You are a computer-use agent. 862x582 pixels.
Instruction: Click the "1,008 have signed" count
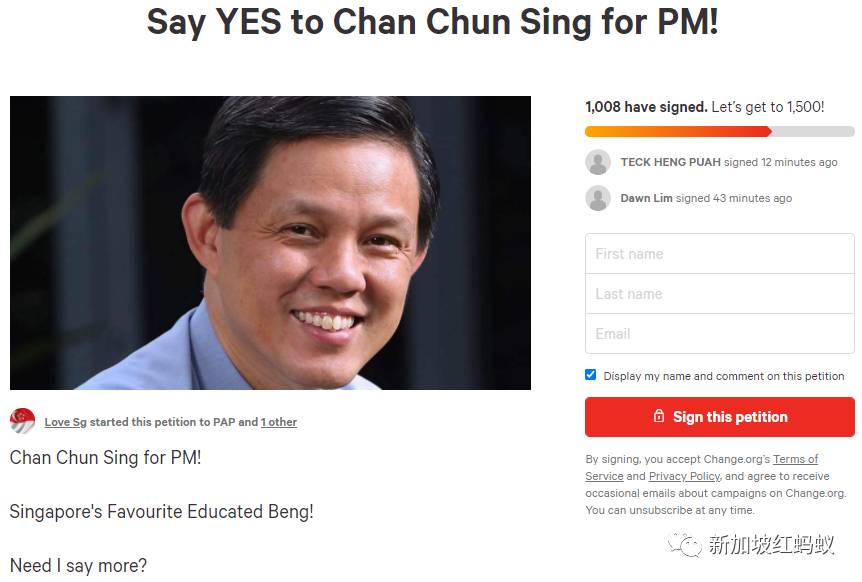pos(646,107)
